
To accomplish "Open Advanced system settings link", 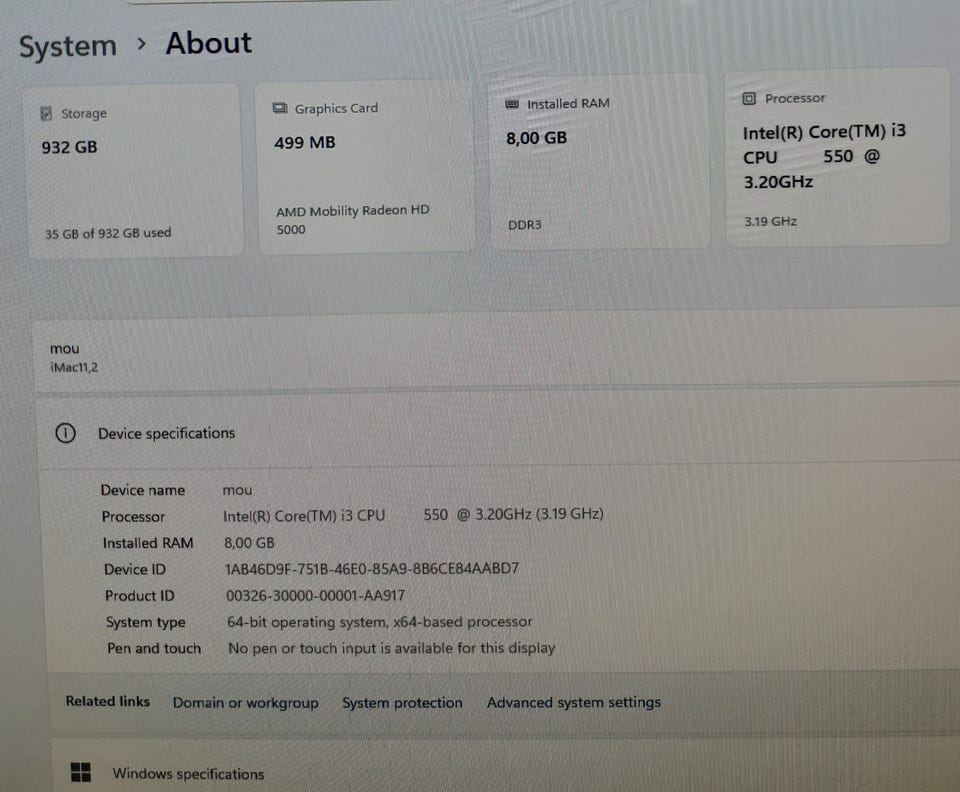I will click(574, 702).
